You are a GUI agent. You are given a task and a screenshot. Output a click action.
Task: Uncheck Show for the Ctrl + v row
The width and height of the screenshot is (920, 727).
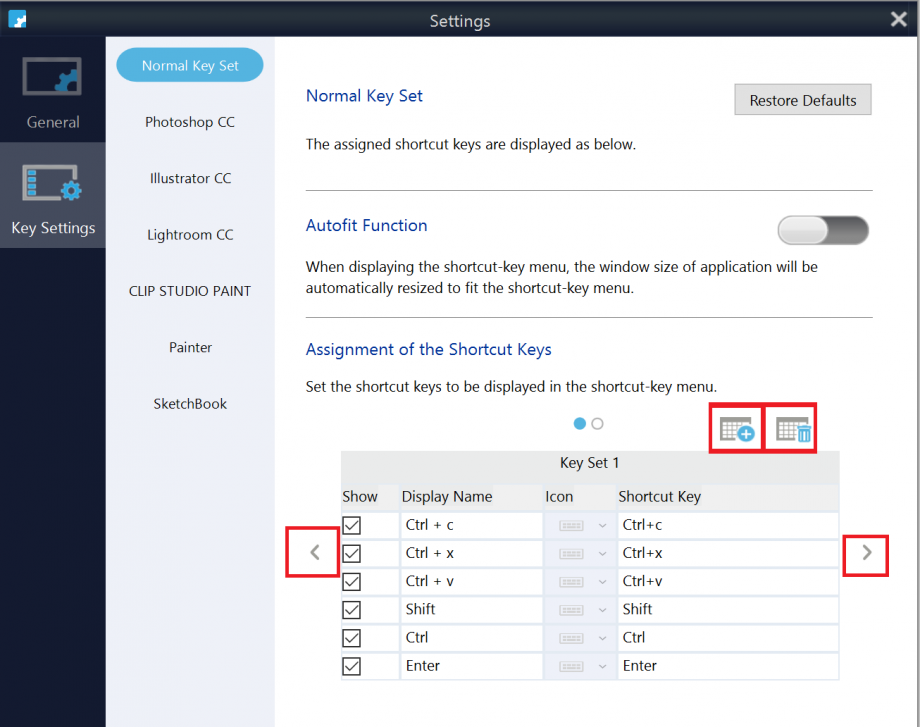pyautogui.click(x=351, y=581)
